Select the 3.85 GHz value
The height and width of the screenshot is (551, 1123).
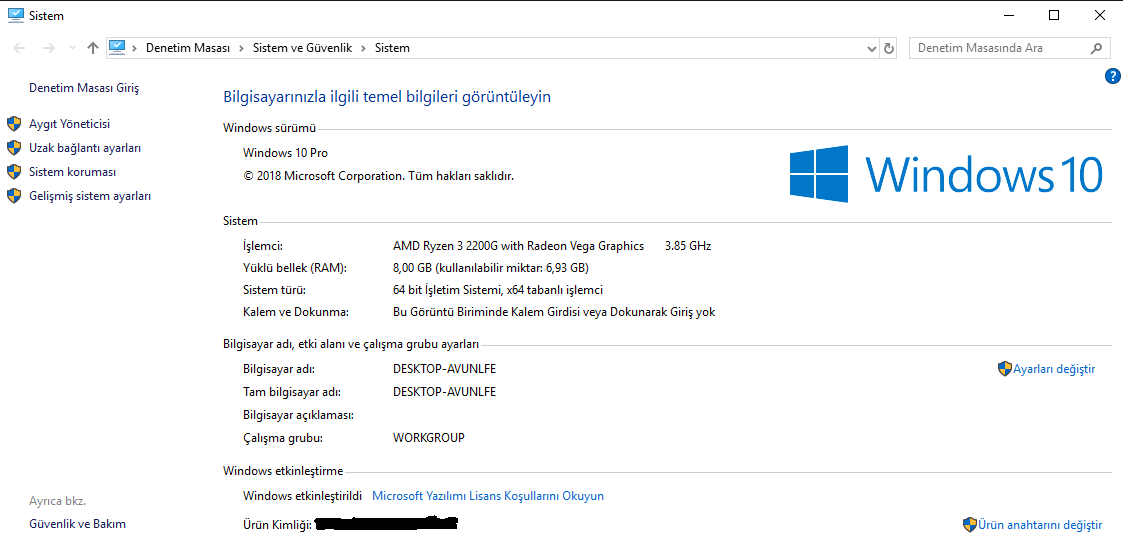tap(688, 246)
